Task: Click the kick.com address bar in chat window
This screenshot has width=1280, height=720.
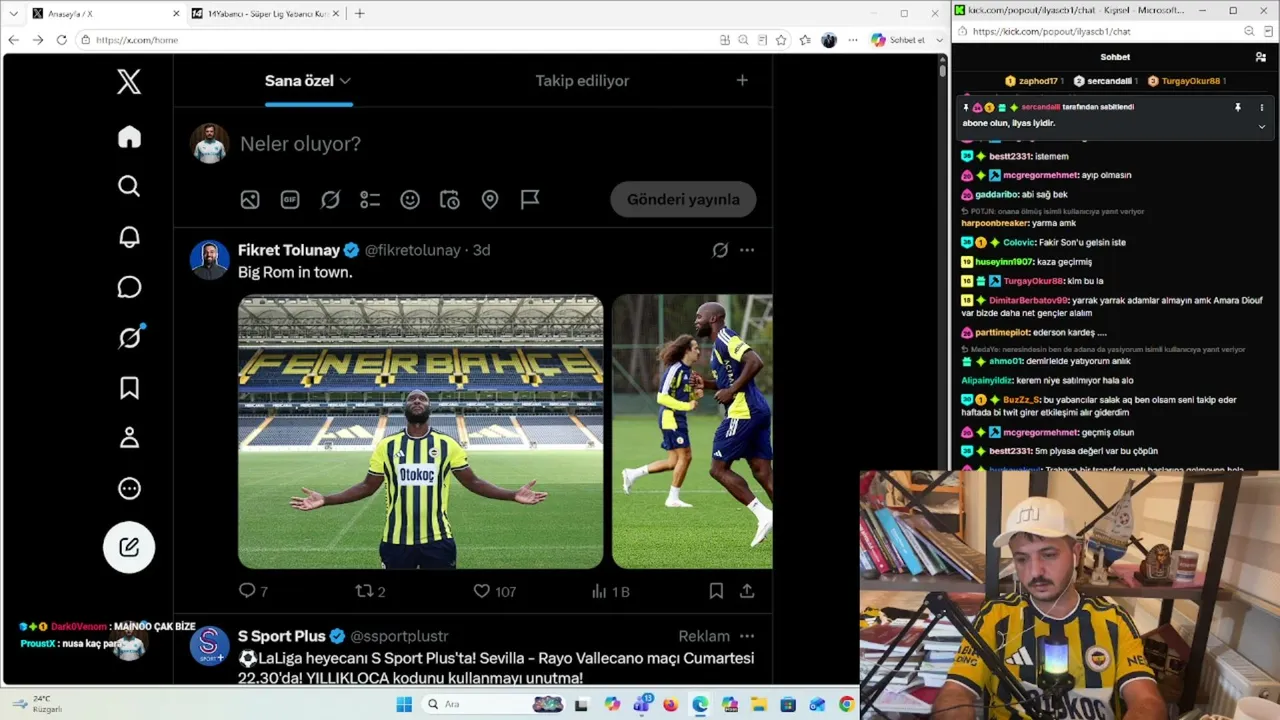Action: [1098, 31]
